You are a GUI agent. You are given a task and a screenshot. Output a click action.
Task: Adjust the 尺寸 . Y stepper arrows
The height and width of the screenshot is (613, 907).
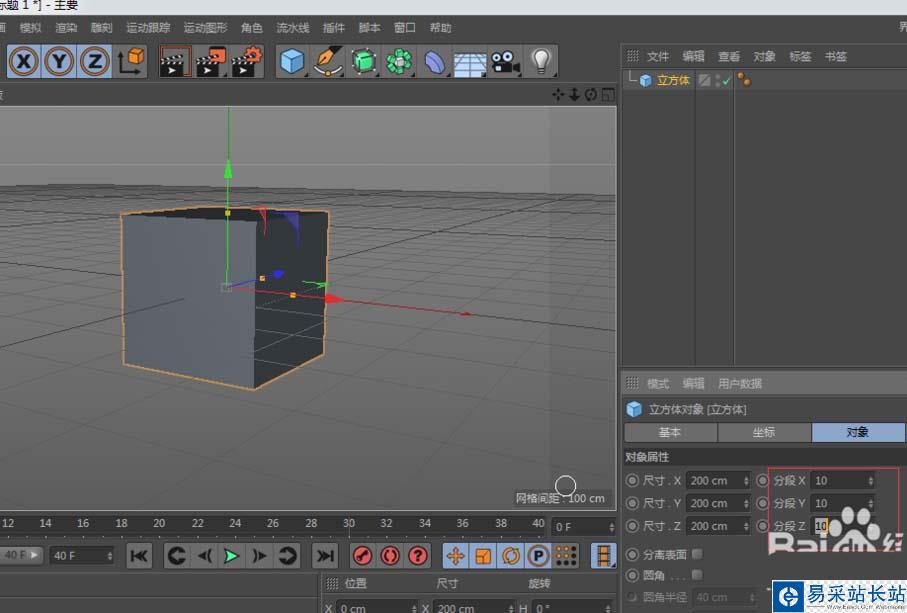[x=746, y=503]
